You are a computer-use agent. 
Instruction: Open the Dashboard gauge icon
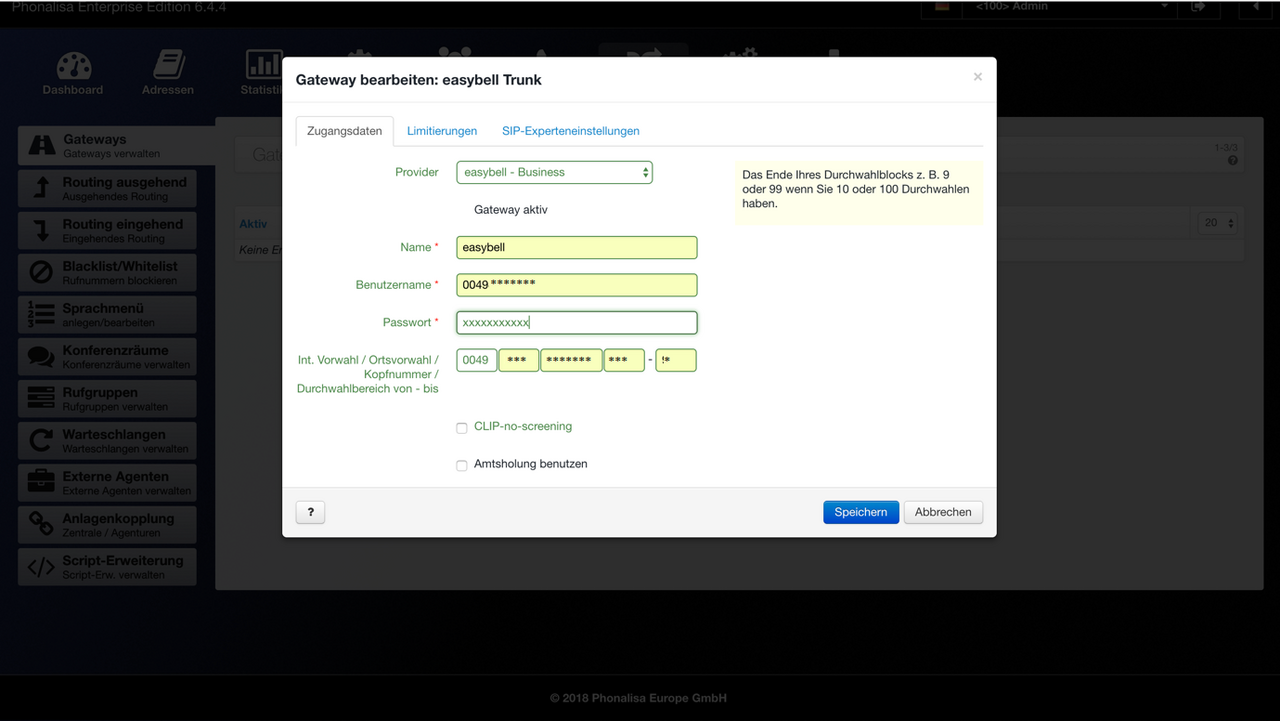[73, 66]
